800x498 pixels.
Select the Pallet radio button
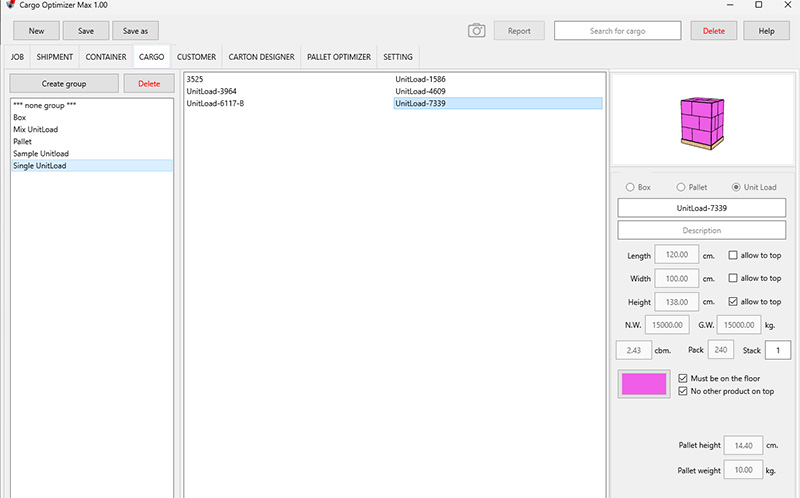681,187
